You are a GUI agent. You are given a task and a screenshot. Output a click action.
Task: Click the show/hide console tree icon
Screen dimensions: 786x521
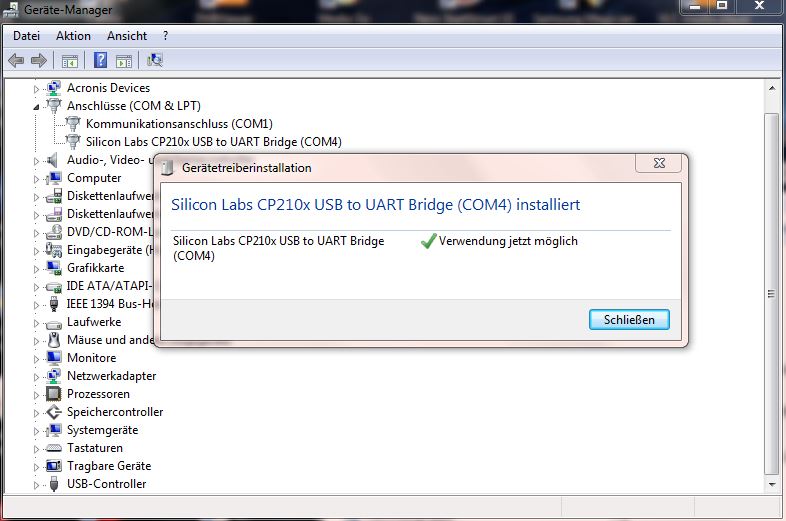70,61
